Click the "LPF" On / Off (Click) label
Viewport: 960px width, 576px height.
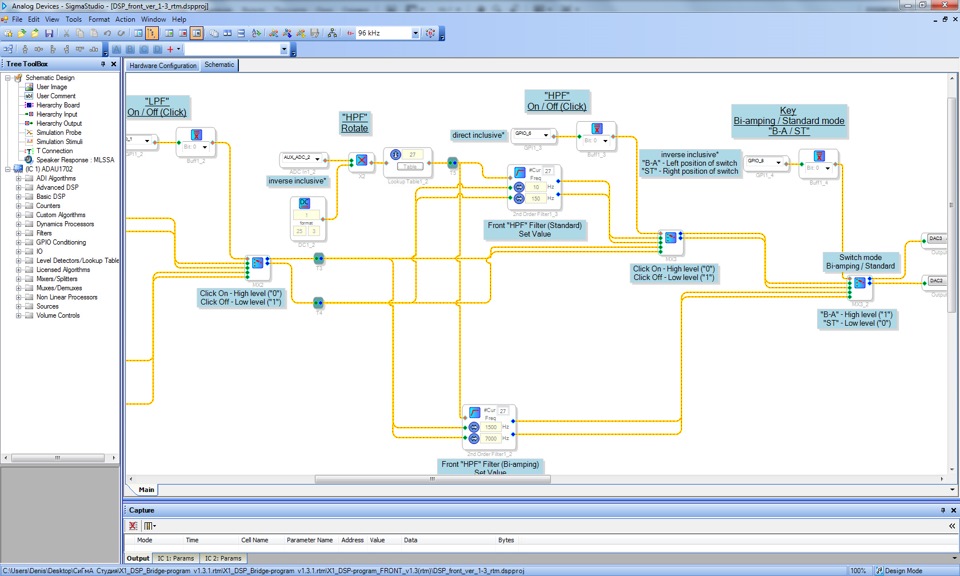(157, 107)
